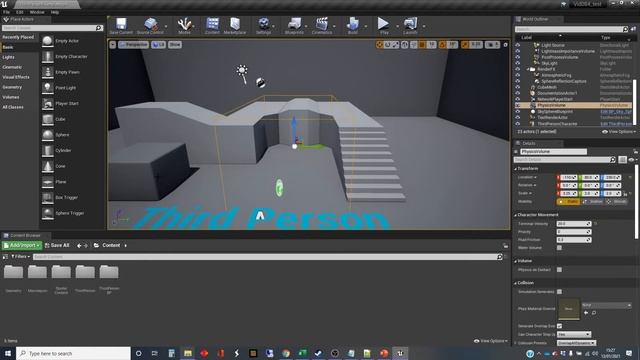Open the Marketplace toolbar icon
The width and height of the screenshot is (640, 360).
coord(235,25)
